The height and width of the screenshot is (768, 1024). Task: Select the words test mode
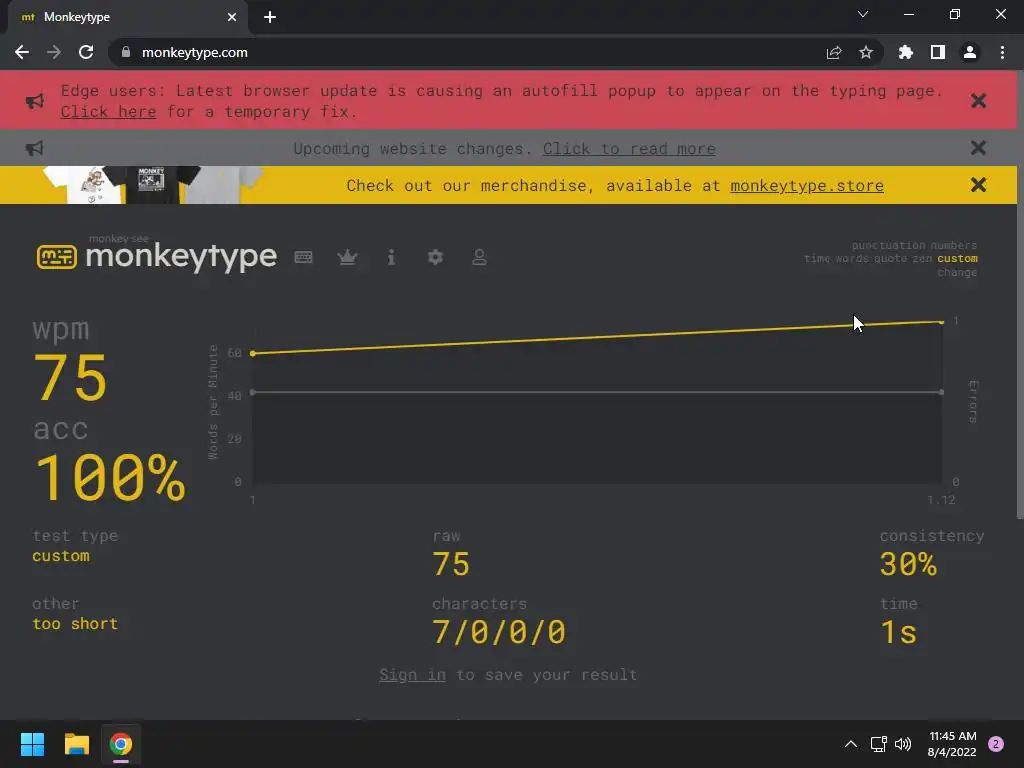coord(852,259)
